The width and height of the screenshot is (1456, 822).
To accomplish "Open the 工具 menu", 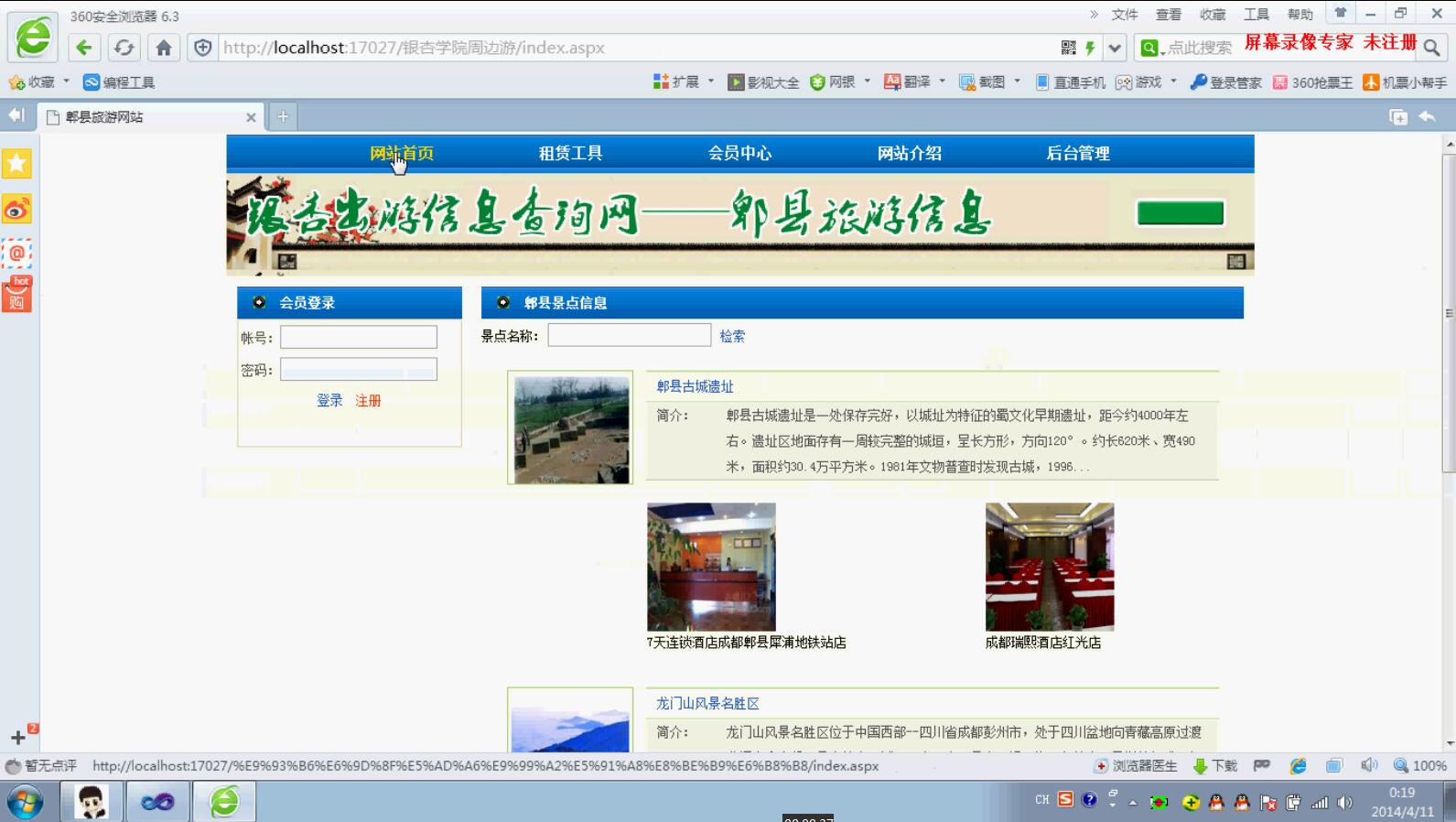I will [1256, 15].
